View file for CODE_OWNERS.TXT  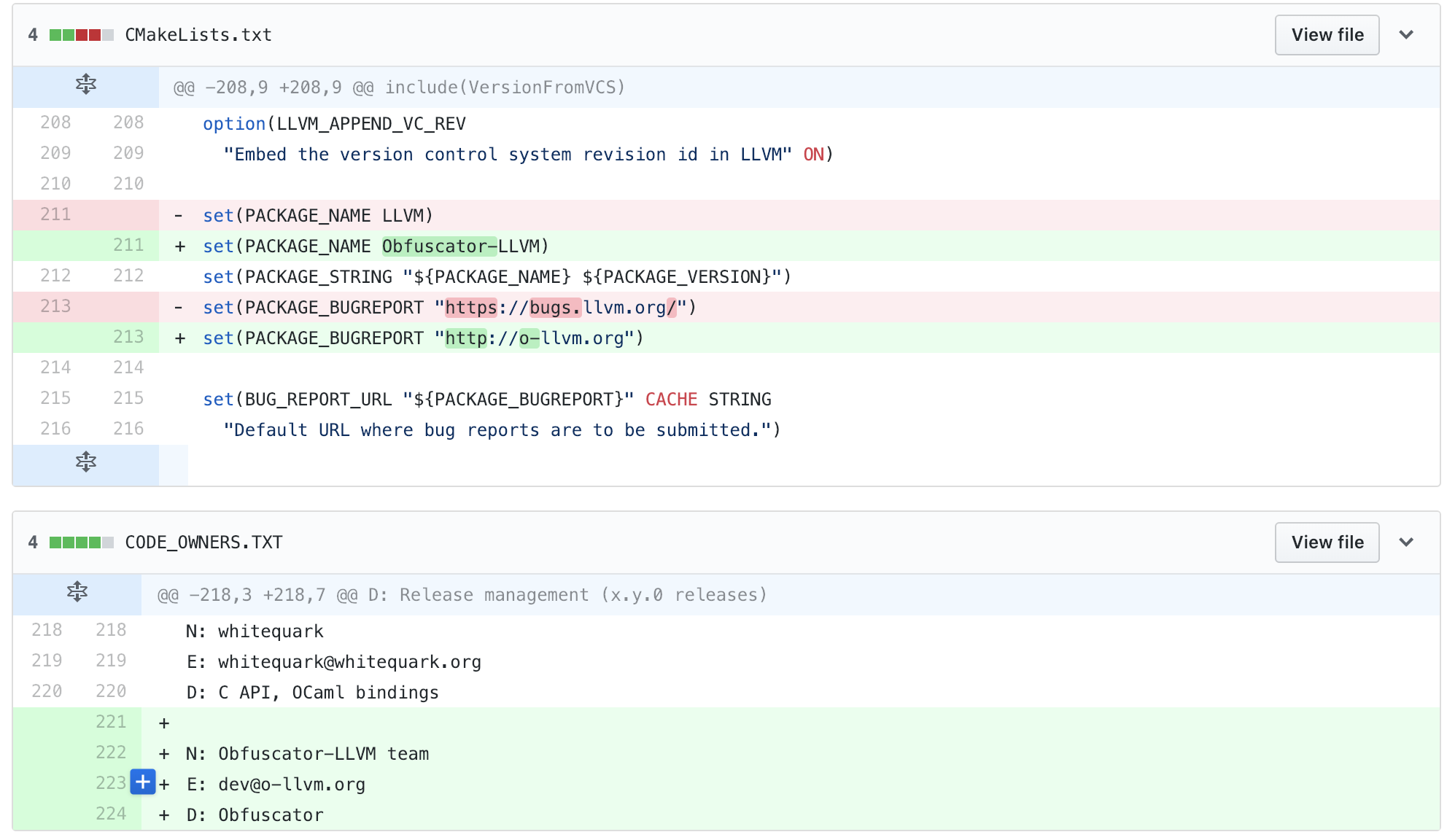pyautogui.click(x=1327, y=542)
